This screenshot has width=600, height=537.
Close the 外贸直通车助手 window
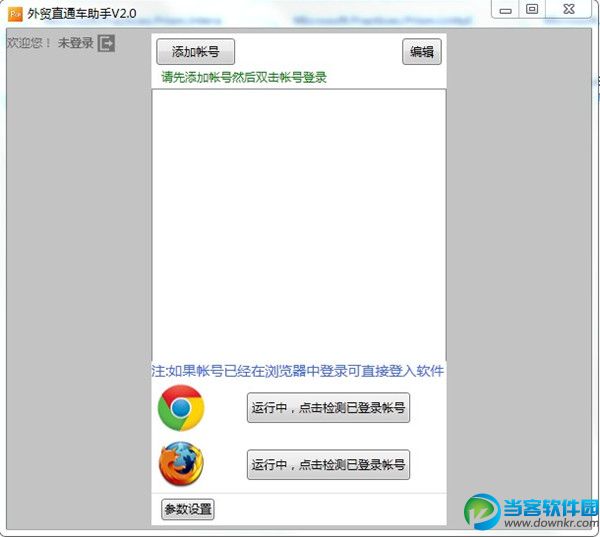(x=569, y=10)
